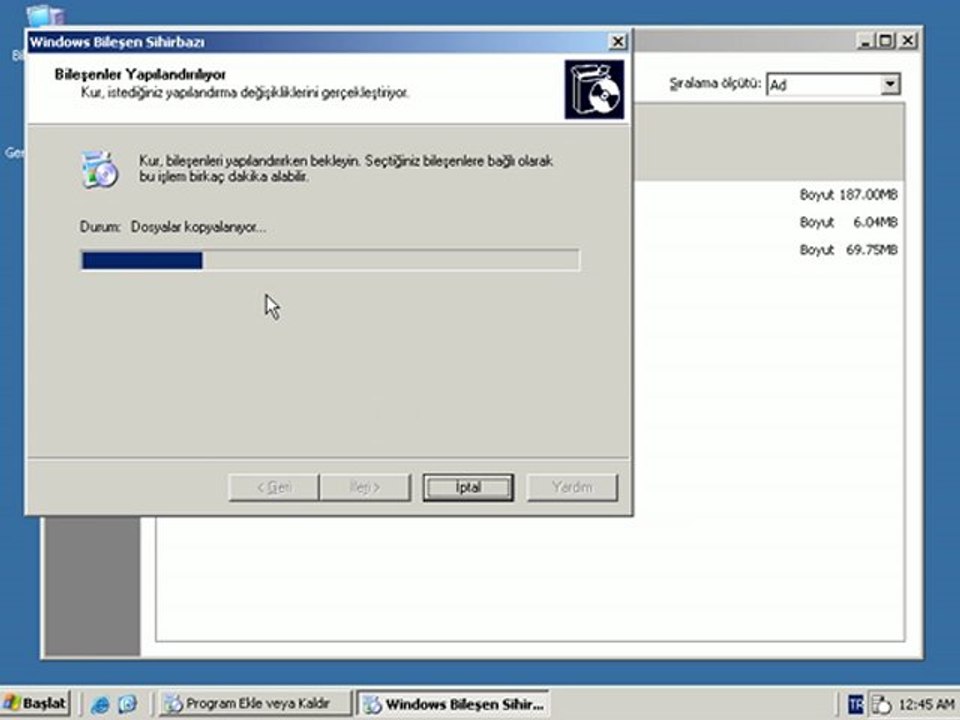Click the disabled İleri button
The height and width of the screenshot is (720, 960).
coord(365,487)
